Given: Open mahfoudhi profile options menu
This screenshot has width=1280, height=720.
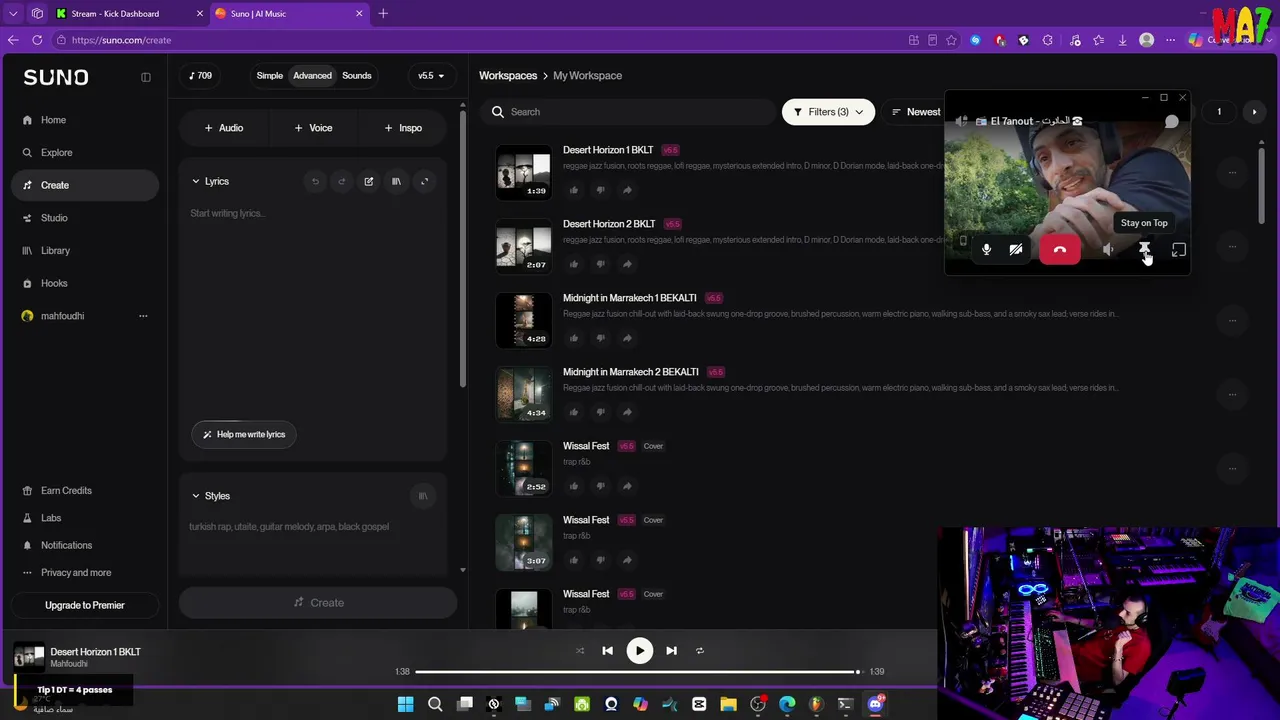Looking at the screenshot, I should tap(143, 316).
